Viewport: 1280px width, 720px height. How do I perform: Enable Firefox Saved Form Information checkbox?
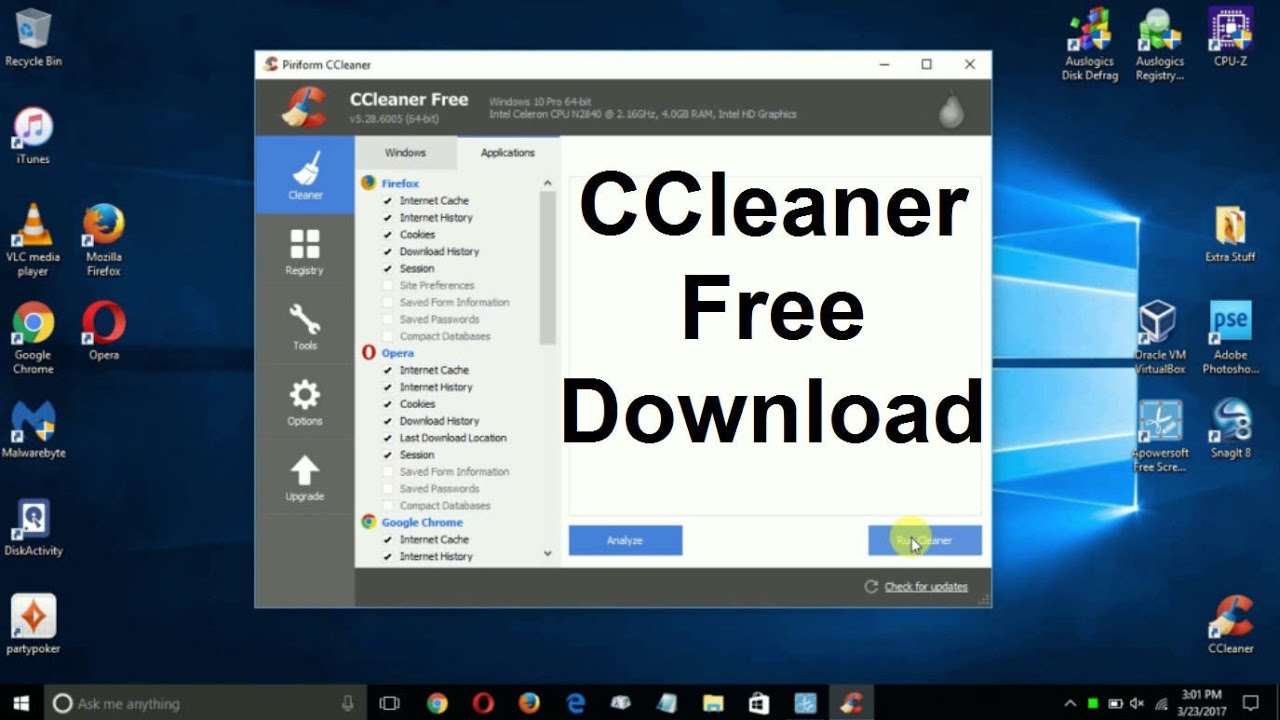[388, 303]
